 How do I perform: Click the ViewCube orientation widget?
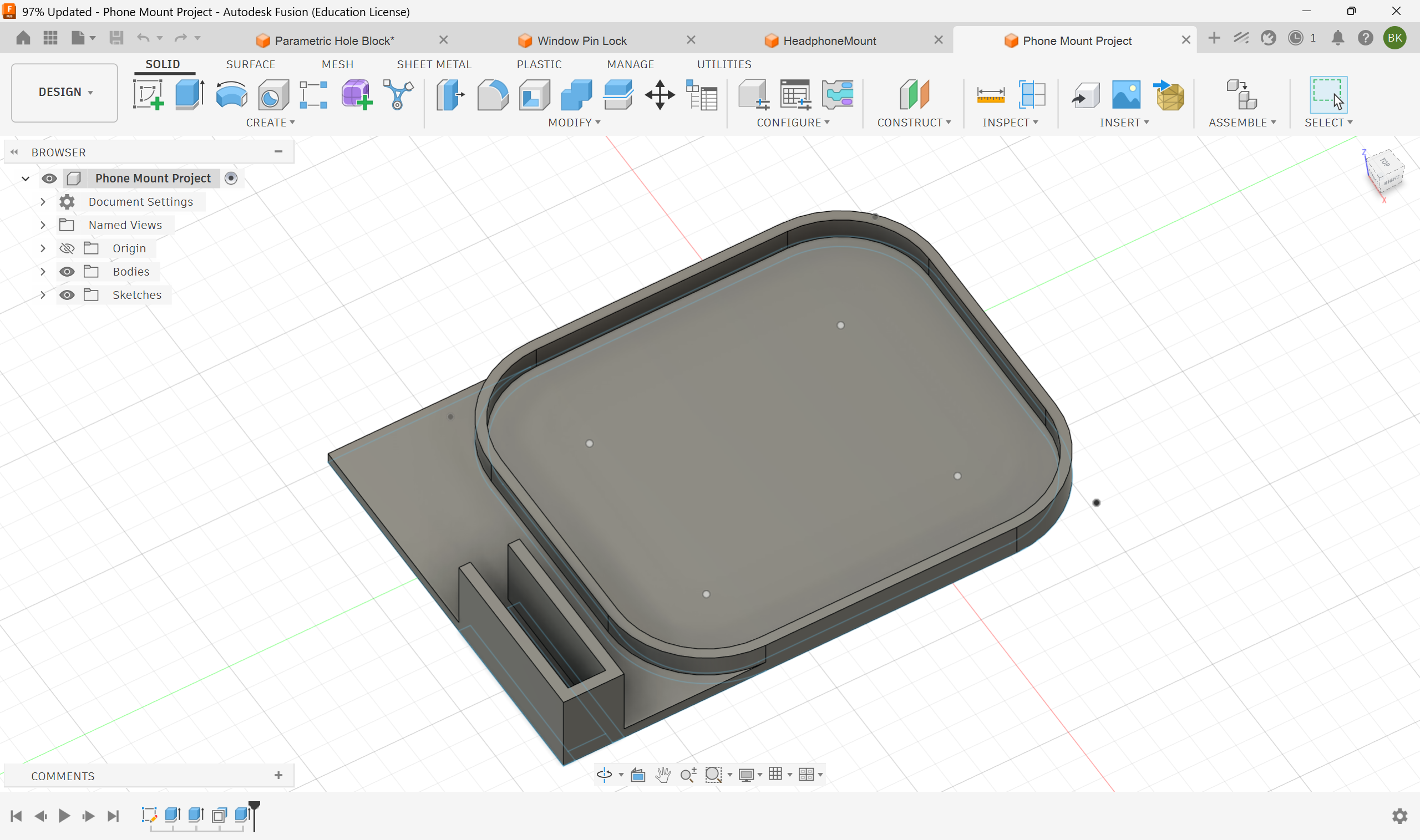[1384, 173]
